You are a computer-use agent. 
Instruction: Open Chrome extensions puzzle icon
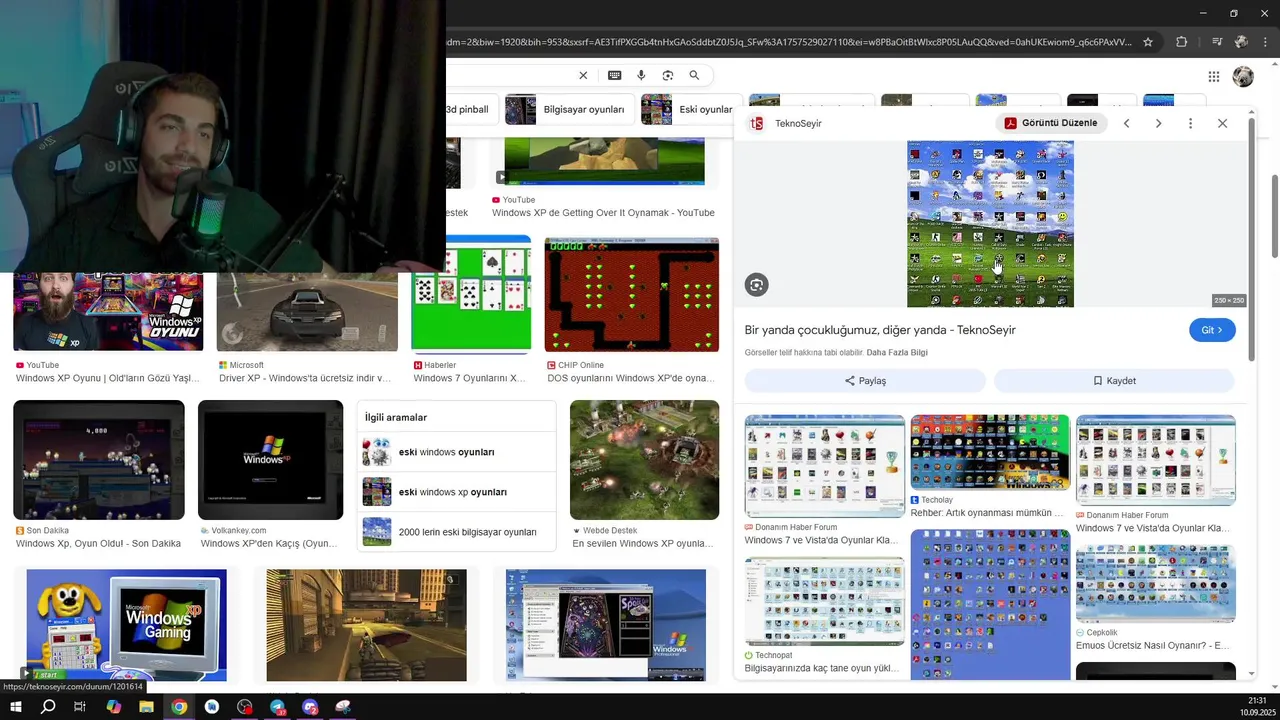pos(1181,42)
